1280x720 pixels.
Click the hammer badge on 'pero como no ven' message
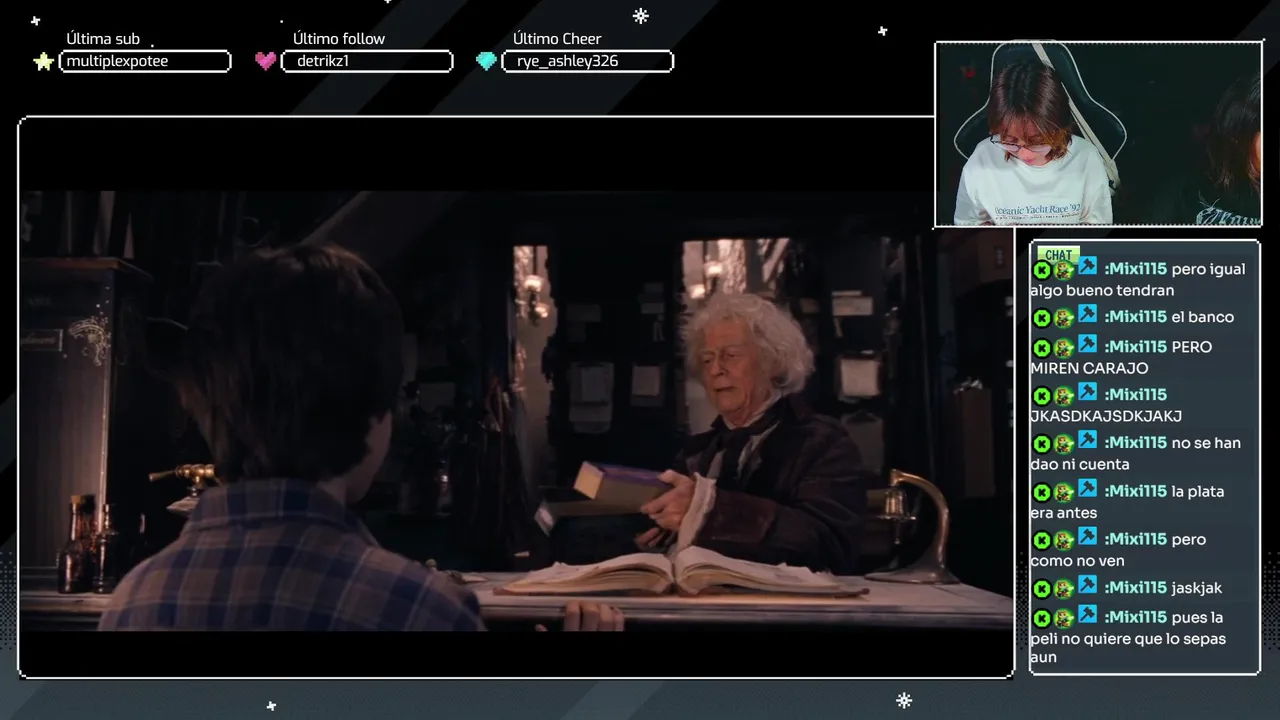[1087, 537]
